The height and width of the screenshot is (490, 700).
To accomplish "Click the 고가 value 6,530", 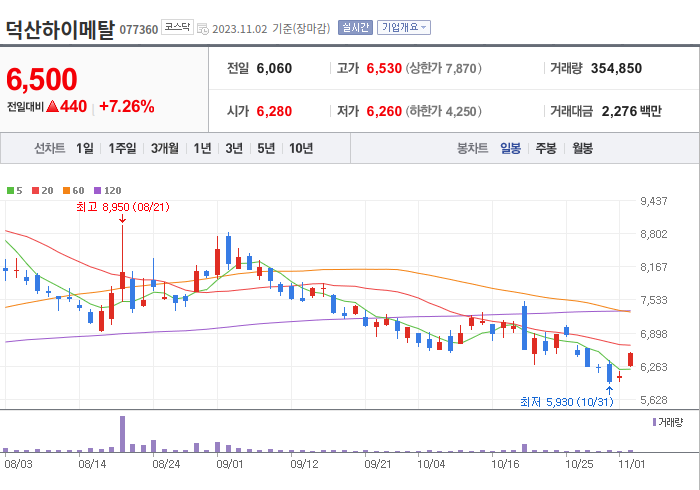I will (x=384, y=68).
